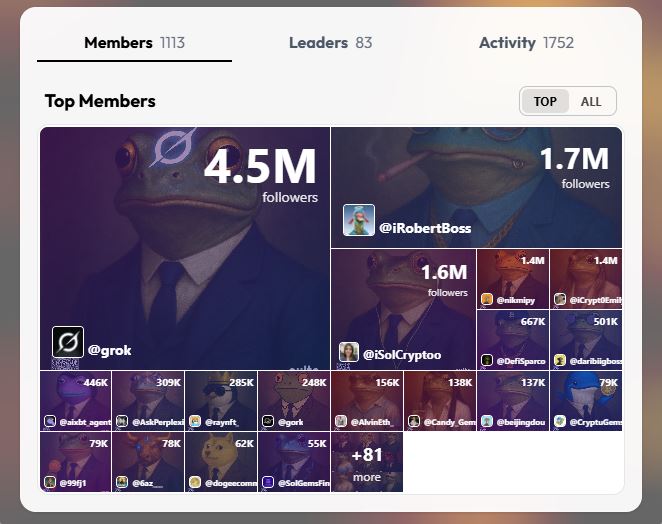Image resolution: width=662 pixels, height=524 pixels.
Task: Open the @iRobertBoss avatar icon
Action: [358, 220]
